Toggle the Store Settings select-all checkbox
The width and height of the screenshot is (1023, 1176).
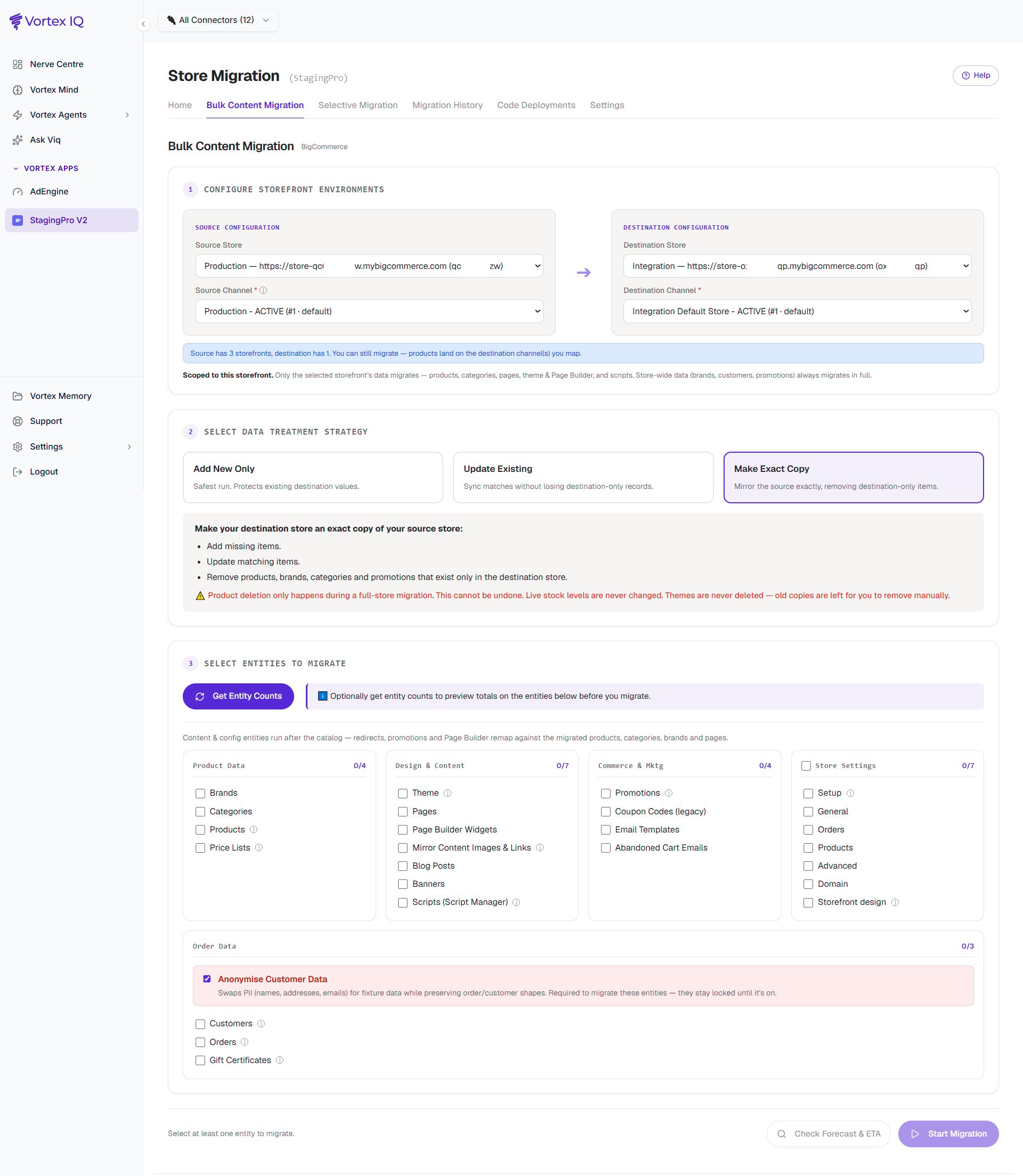click(806, 766)
